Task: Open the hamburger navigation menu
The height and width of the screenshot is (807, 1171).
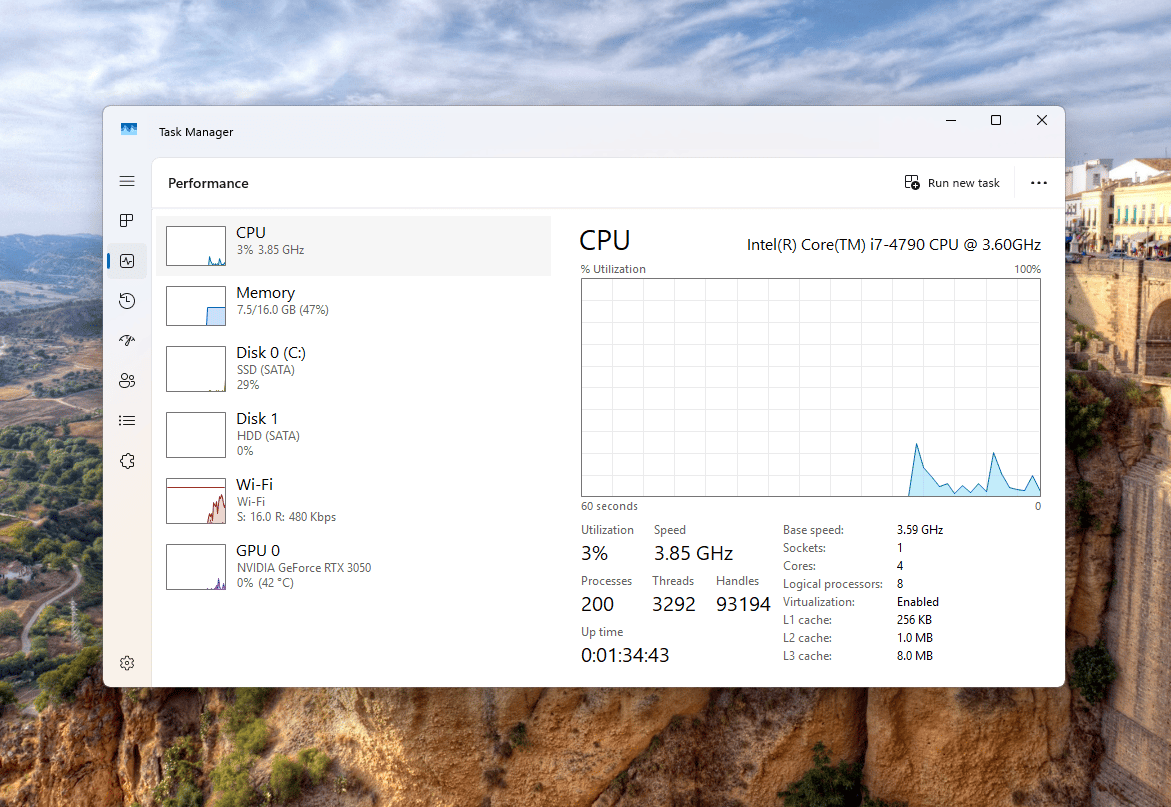Action: [127, 181]
